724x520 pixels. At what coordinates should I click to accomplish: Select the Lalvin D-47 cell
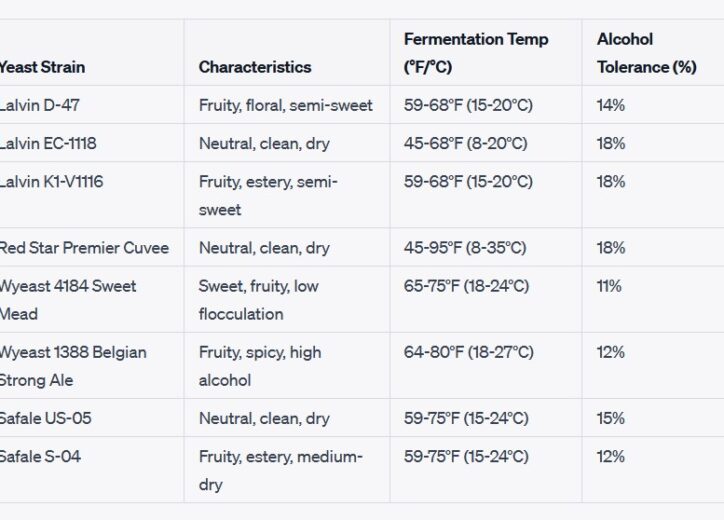[x=40, y=105]
